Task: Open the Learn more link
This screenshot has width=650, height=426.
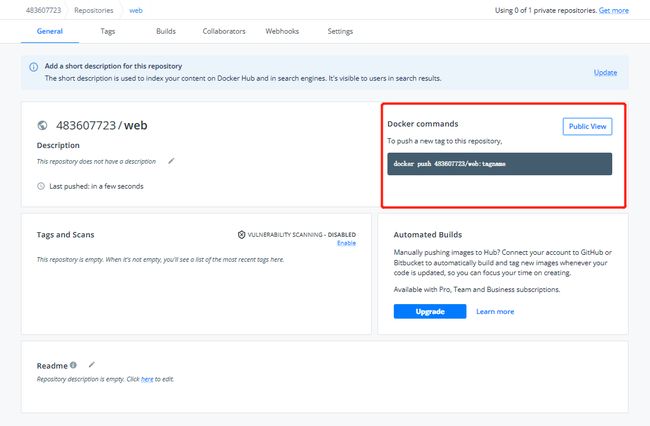Action: [495, 311]
